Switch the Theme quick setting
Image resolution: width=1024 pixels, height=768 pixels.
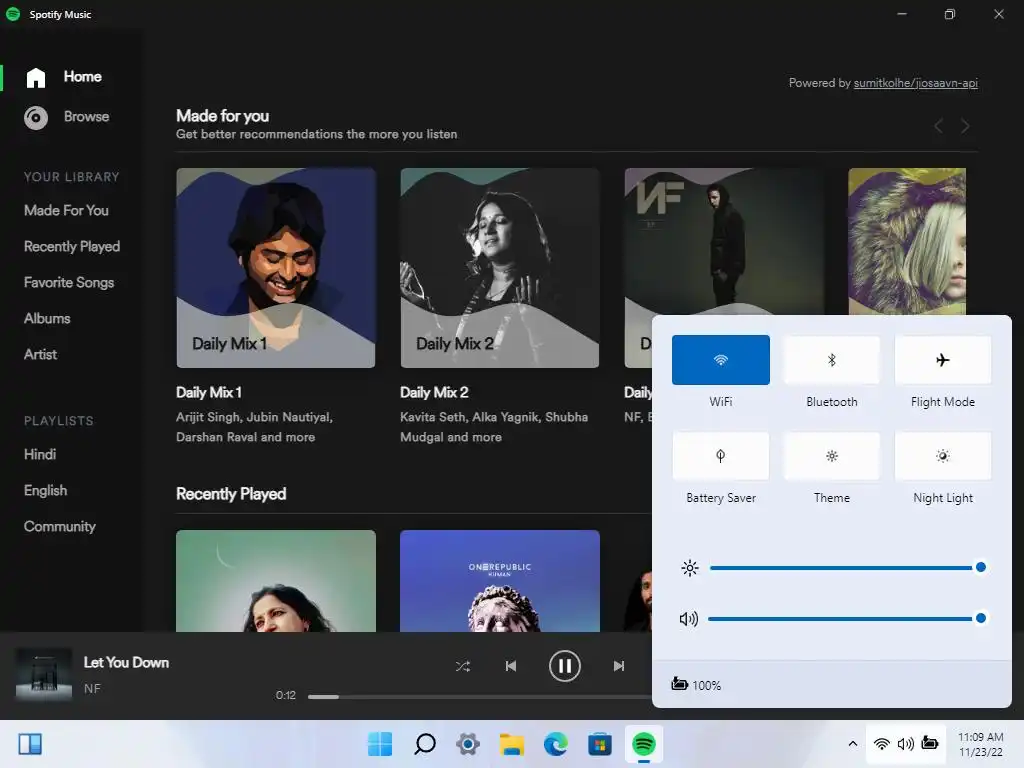[x=832, y=456]
